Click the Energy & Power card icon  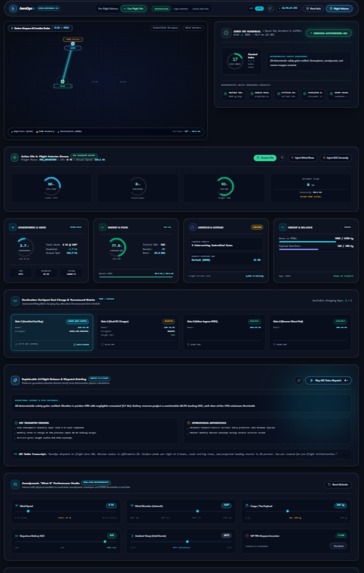click(x=103, y=227)
